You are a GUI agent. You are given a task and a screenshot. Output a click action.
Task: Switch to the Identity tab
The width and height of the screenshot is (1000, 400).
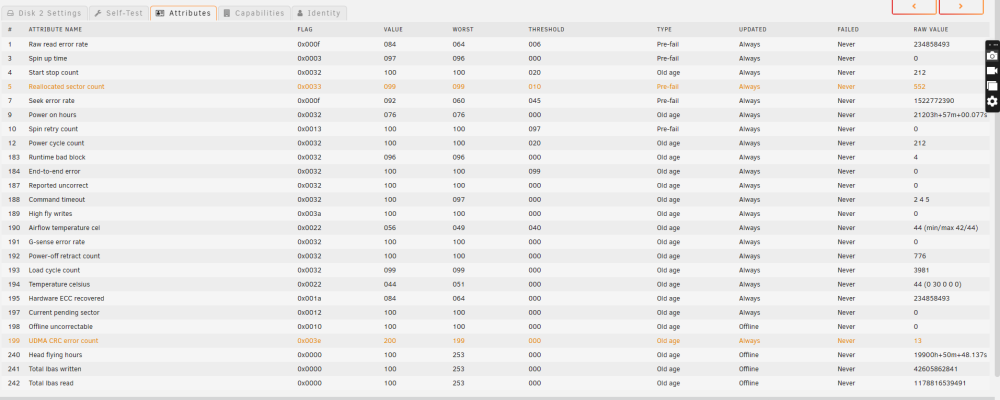(319, 13)
